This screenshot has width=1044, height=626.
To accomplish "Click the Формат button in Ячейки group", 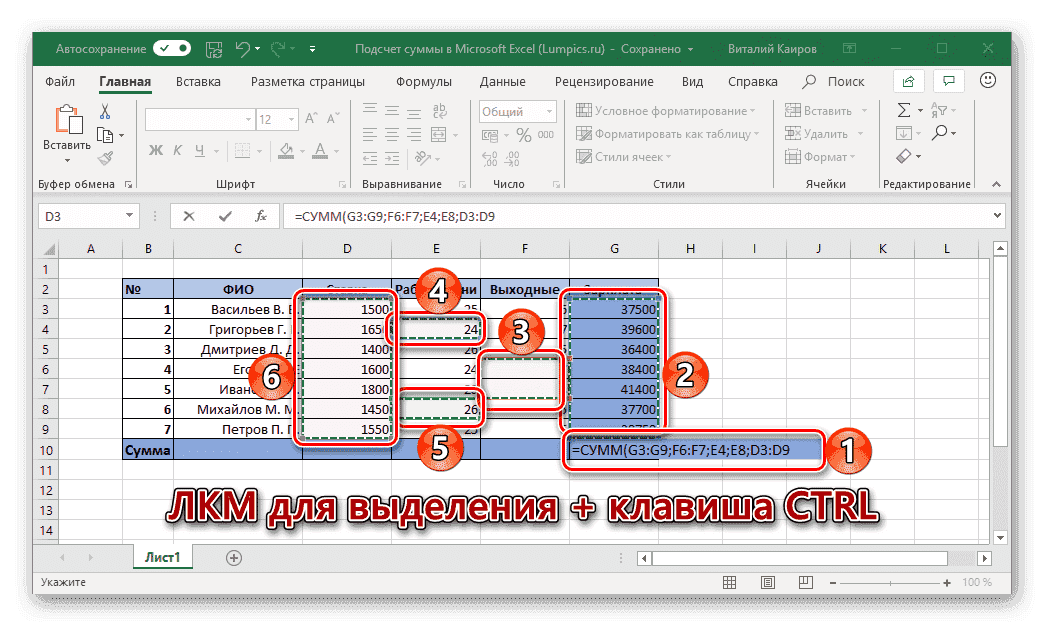I will click(824, 156).
